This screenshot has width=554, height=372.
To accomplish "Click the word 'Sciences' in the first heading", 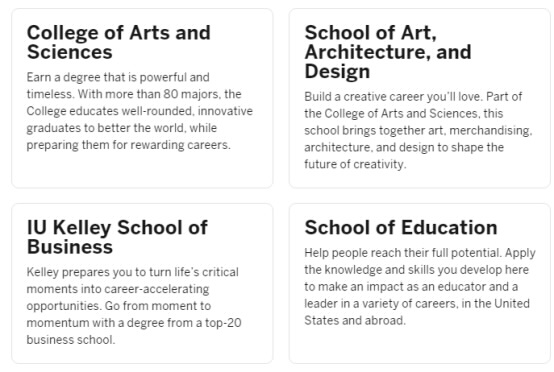I will pos(70,52).
